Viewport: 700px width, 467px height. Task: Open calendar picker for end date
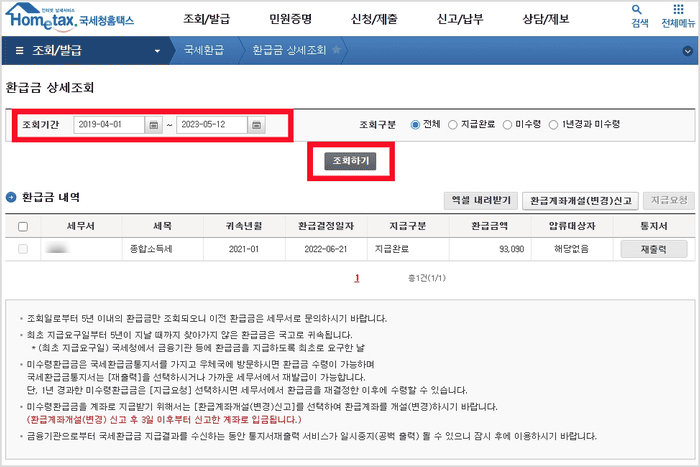256,125
